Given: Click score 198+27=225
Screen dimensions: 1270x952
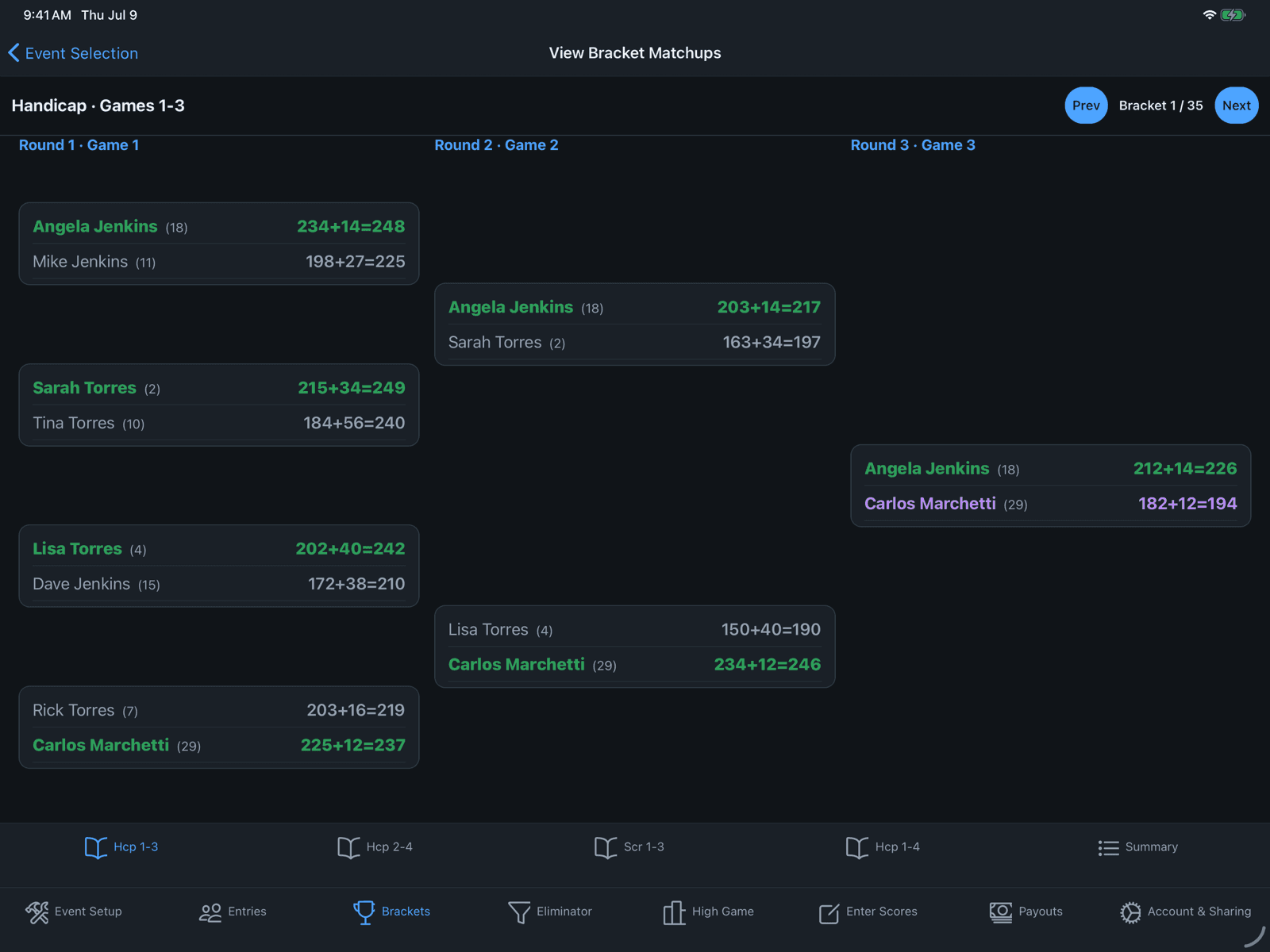Looking at the screenshot, I should [355, 262].
